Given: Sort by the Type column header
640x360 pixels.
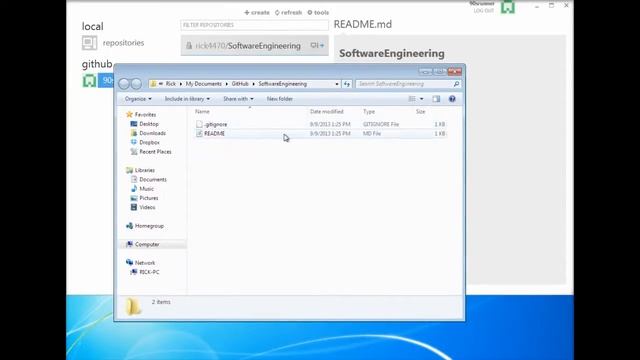Looking at the screenshot, I should pos(369,111).
